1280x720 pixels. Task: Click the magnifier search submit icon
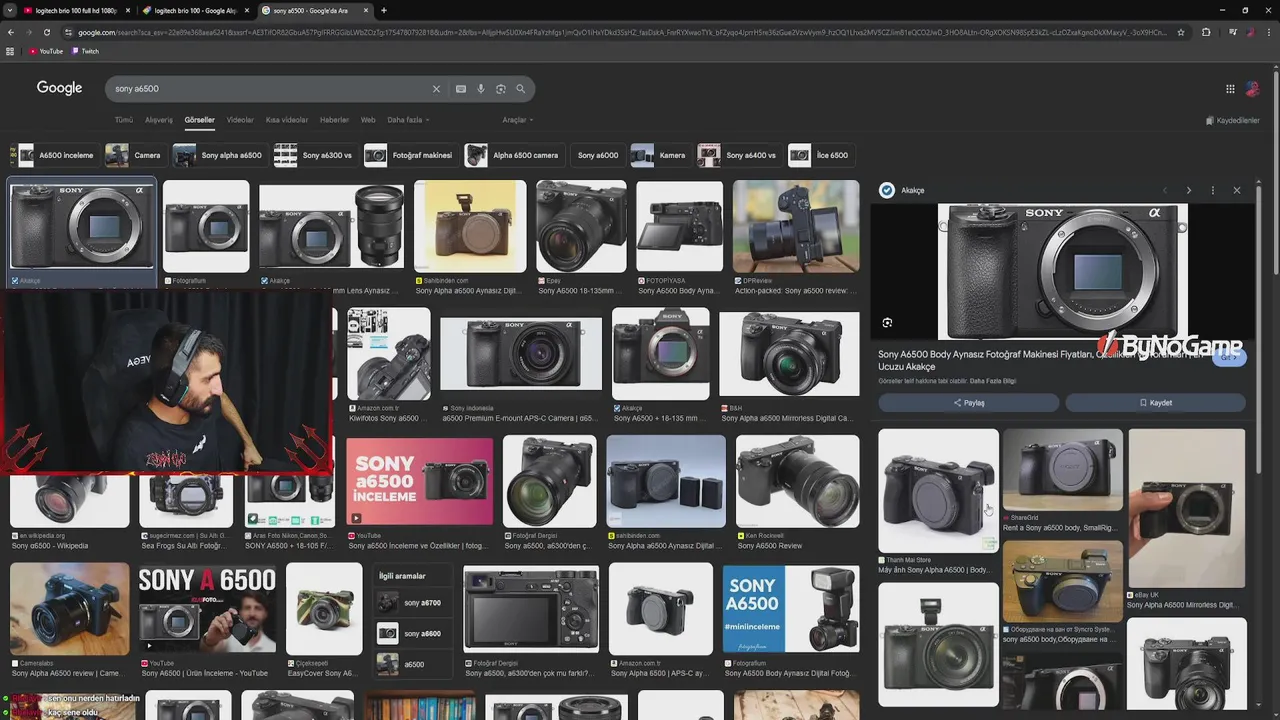[520, 89]
